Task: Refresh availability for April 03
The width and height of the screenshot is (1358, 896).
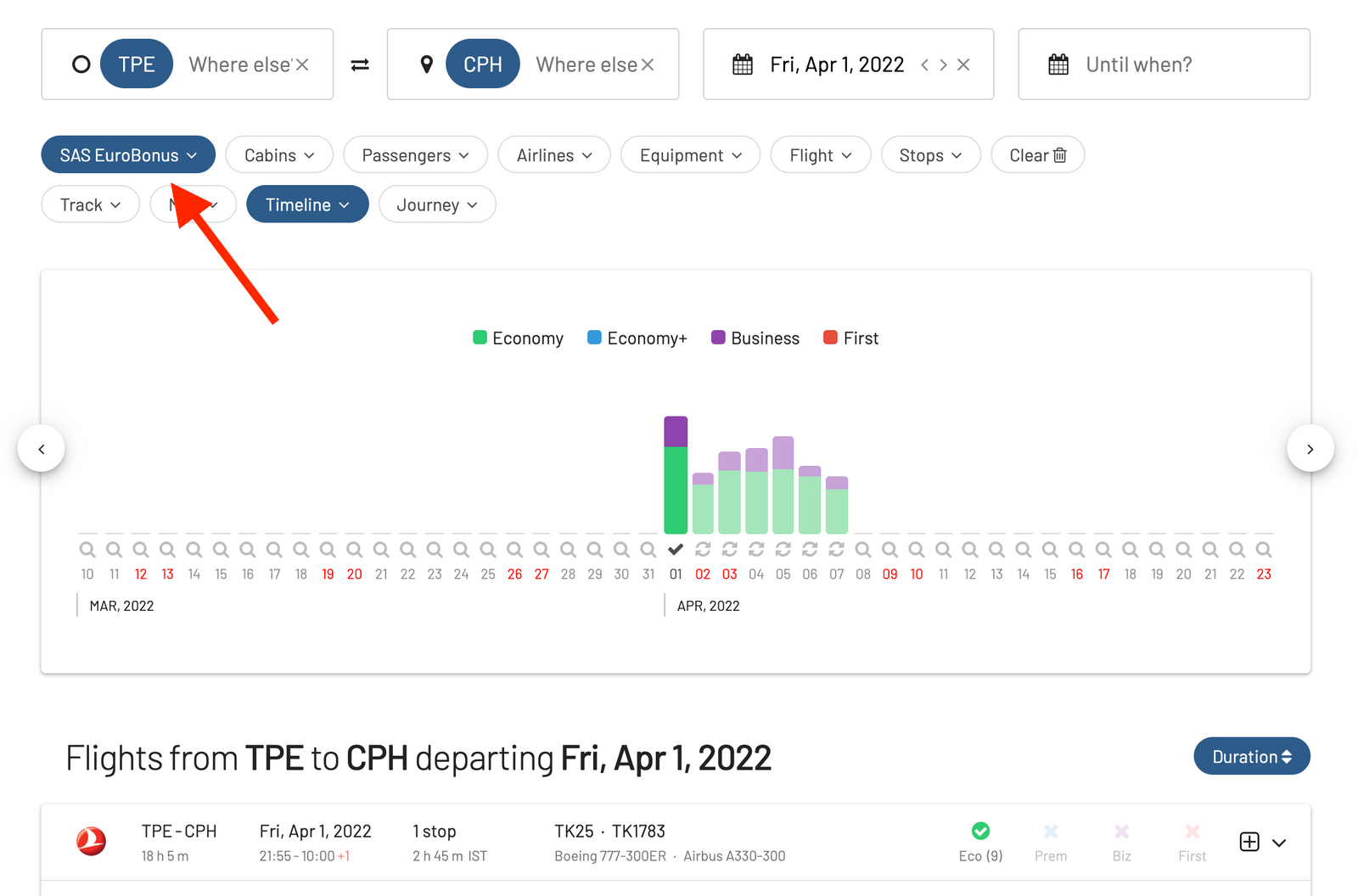Action: (730, 549)
